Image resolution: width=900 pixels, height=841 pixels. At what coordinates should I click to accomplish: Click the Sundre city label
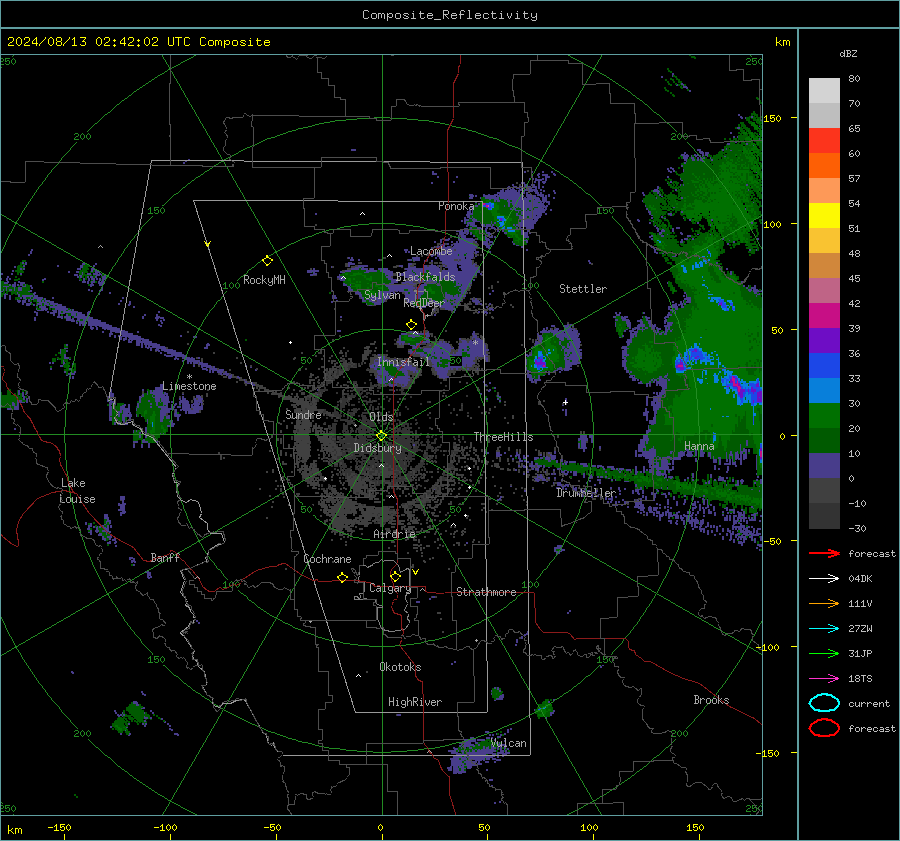pyautogui.click(x=303, y=414)
